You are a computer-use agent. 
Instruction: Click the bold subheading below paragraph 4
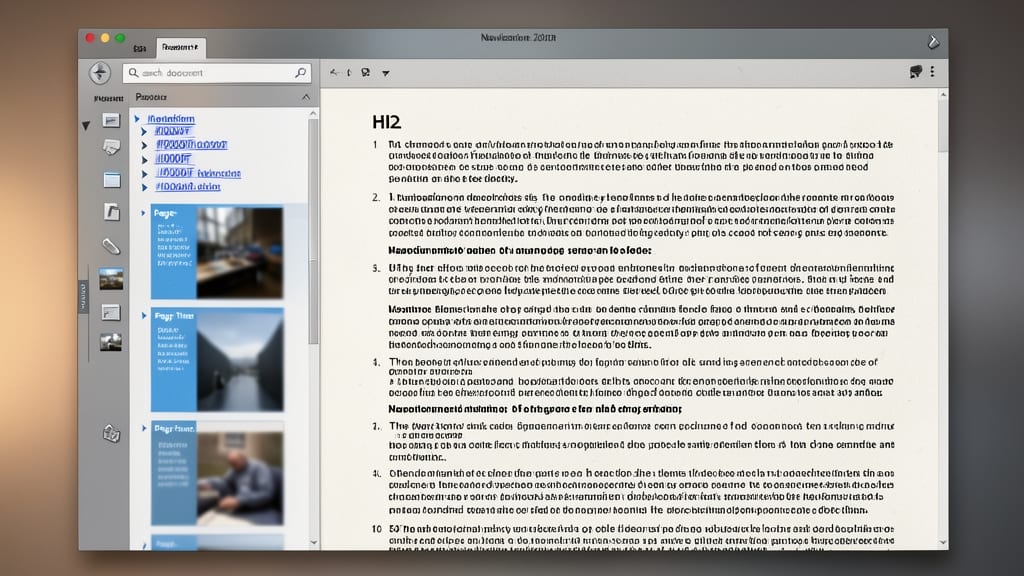pos(535,409)
